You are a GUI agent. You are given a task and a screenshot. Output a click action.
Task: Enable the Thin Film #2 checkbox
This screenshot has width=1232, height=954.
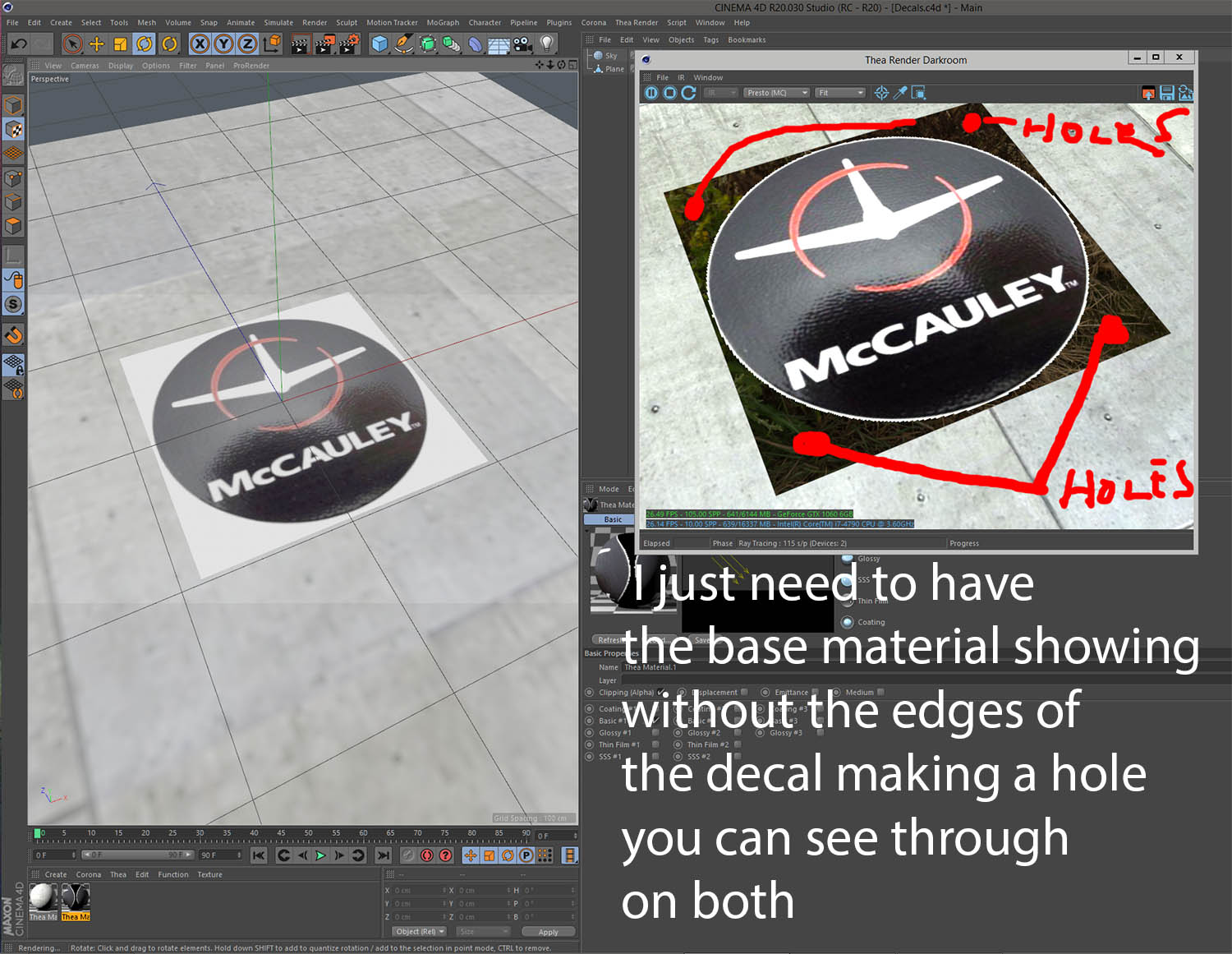click(x=738, y=744)
